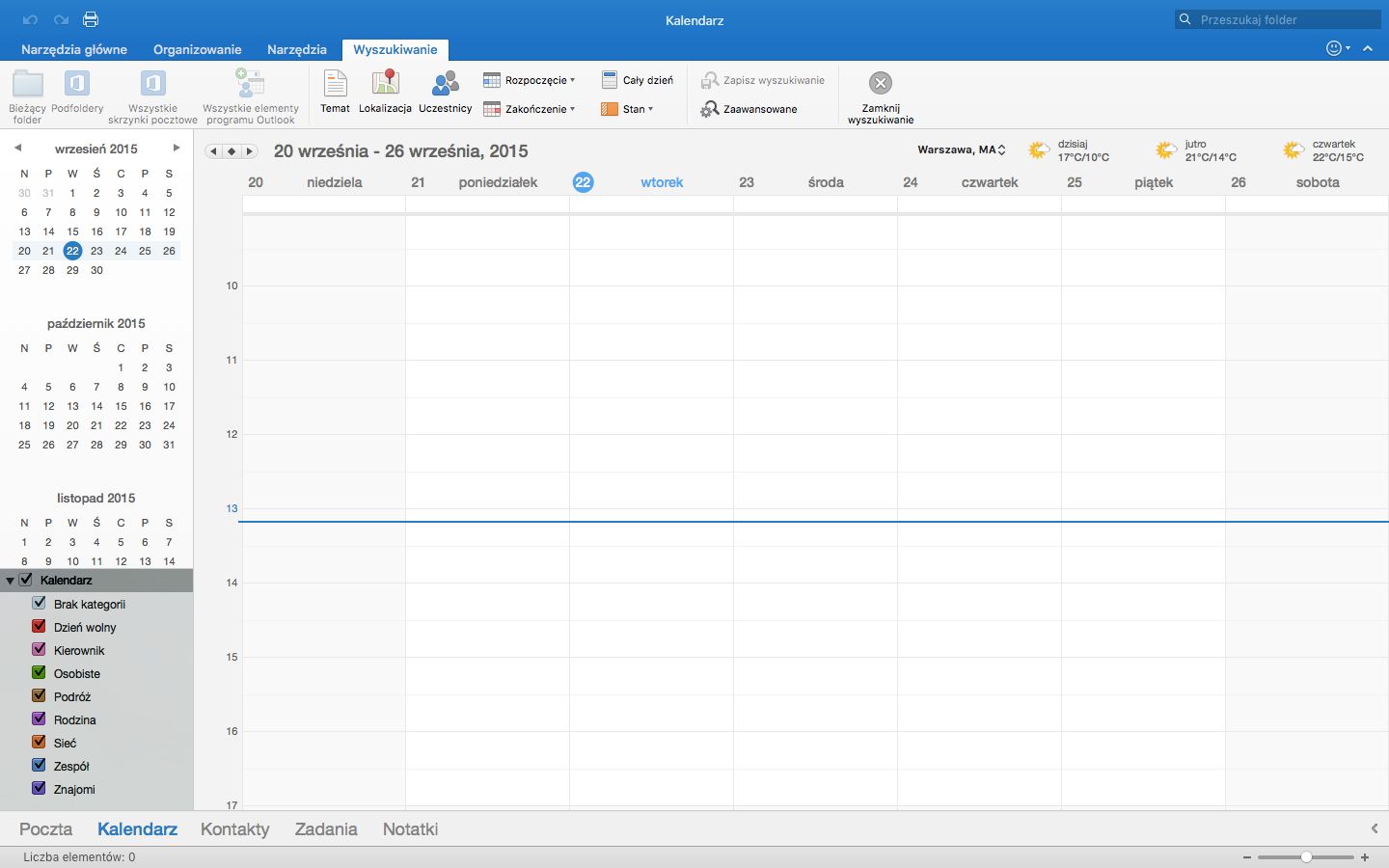Select Wszystkie skrzynki pocztowe scope
The height and width of the screenshot is (868, 1389).
click(x=152, y=97)
